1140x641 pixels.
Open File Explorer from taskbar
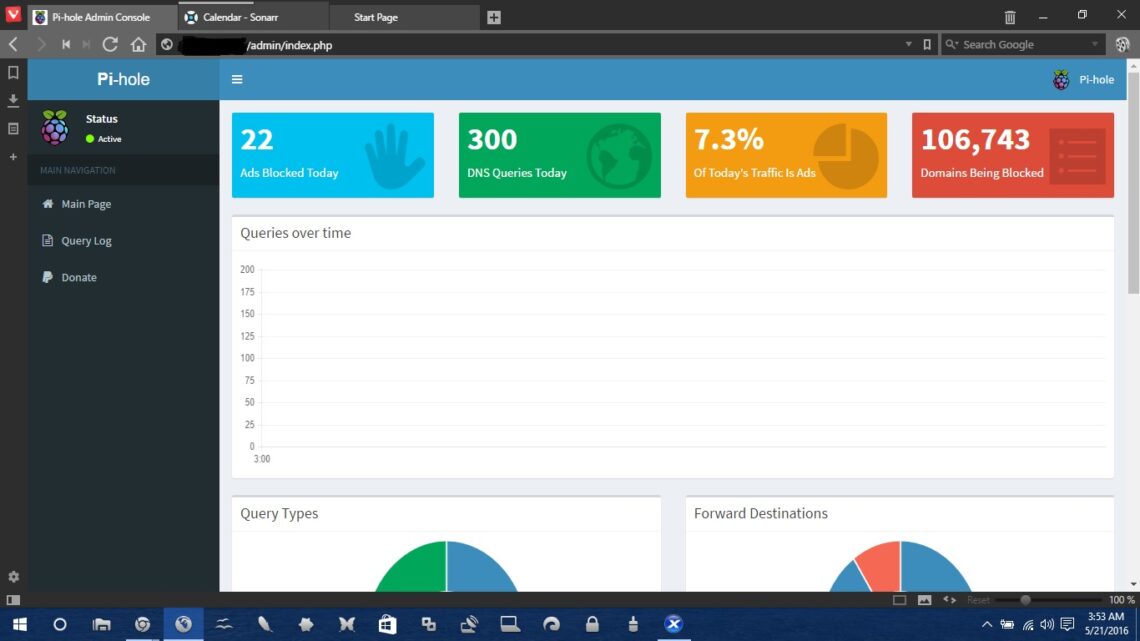[x=101, y=624]
